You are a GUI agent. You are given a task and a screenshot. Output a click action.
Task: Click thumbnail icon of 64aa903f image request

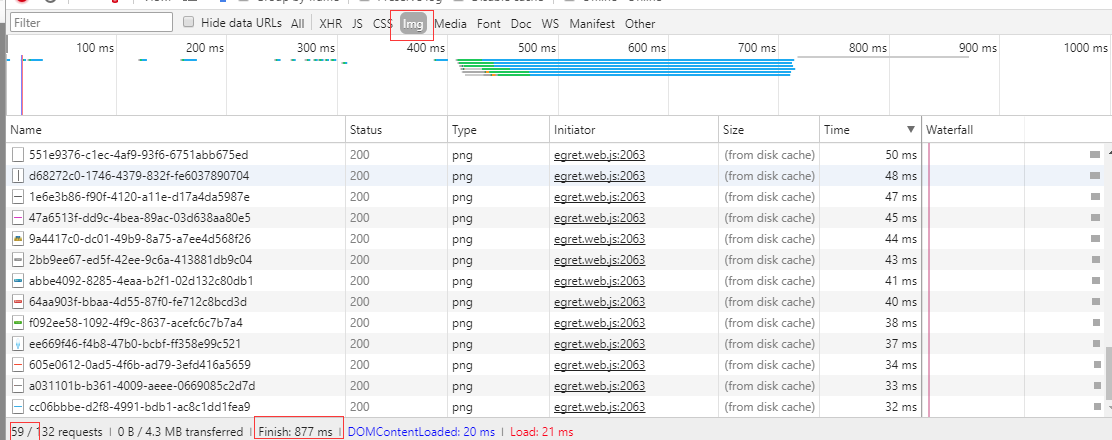pyautogui.click(x=17, y=302)
